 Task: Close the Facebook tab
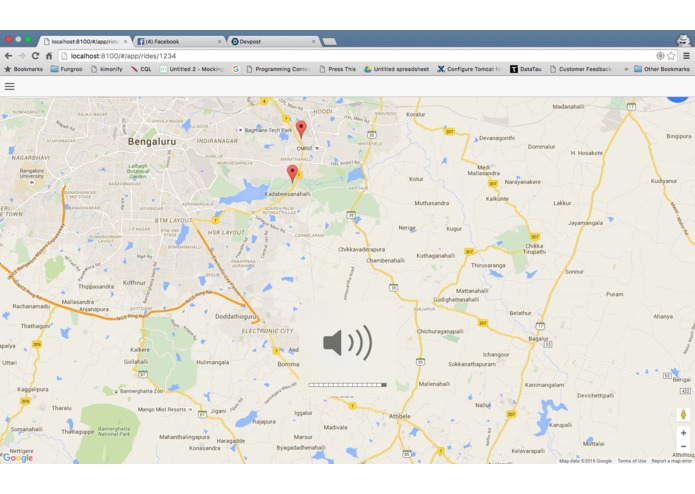pyautogui.click(x=219, y=42)
